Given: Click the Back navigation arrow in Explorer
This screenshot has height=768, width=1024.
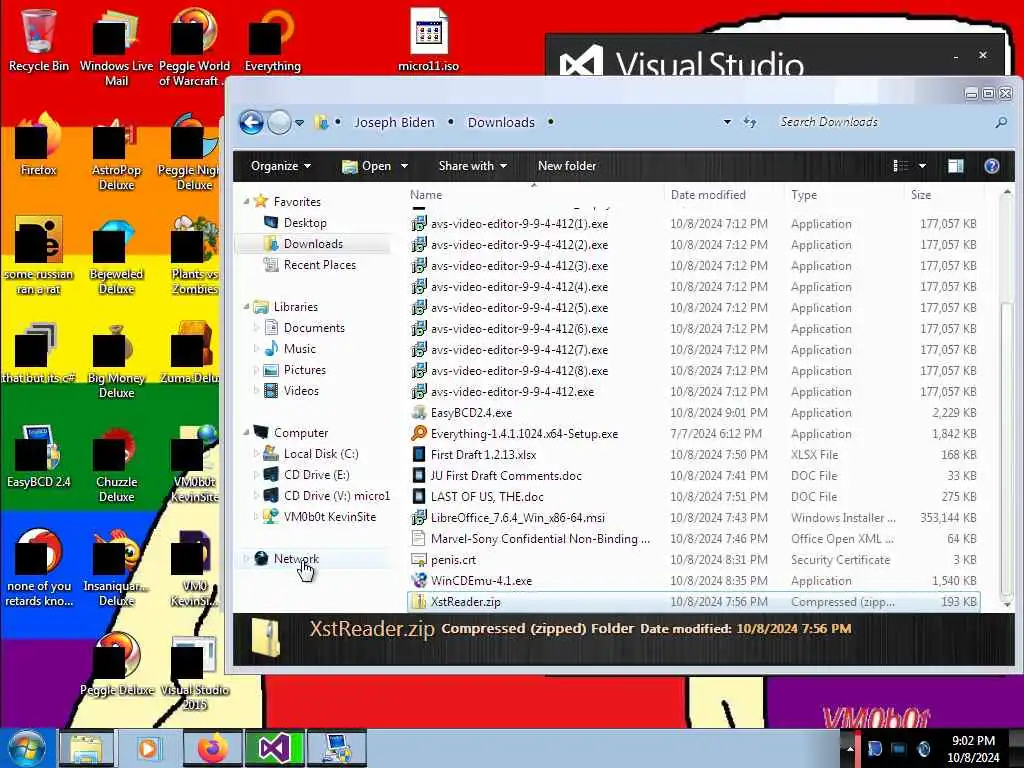Looking at the screenshot, I should pyautogui.click(x=251, y=122).
